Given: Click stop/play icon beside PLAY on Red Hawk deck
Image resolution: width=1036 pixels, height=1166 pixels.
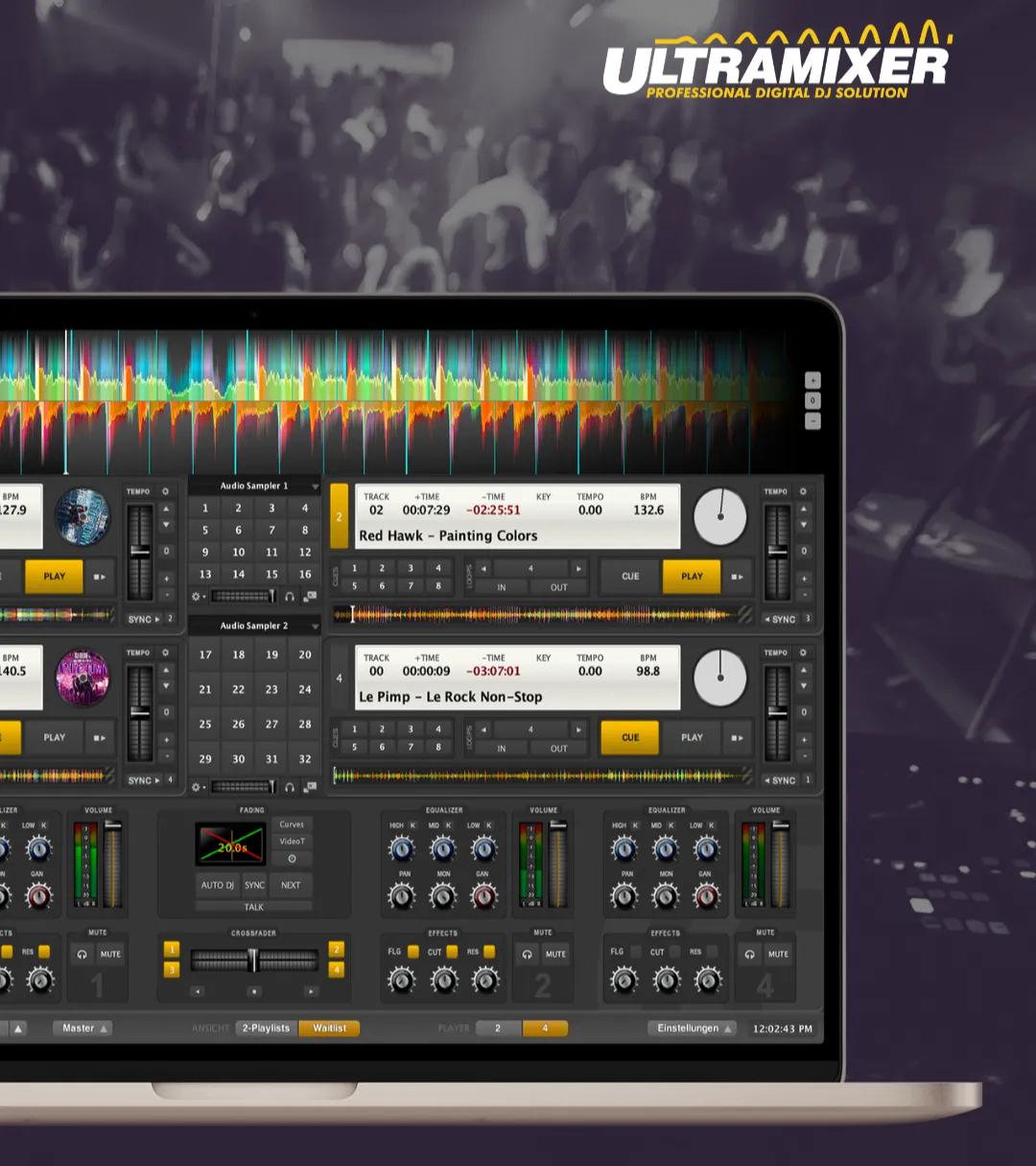Looking at the screenshot, I should 738,577.
